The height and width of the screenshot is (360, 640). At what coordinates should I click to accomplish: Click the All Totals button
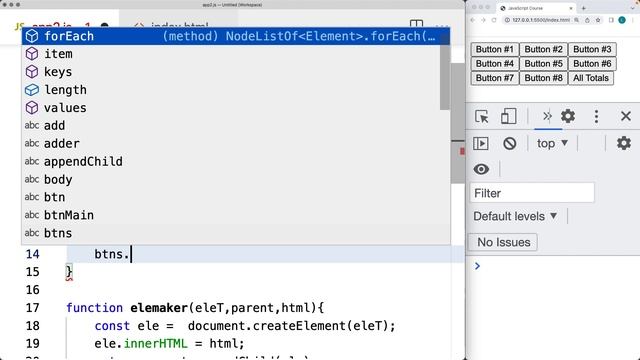point(591,78)
